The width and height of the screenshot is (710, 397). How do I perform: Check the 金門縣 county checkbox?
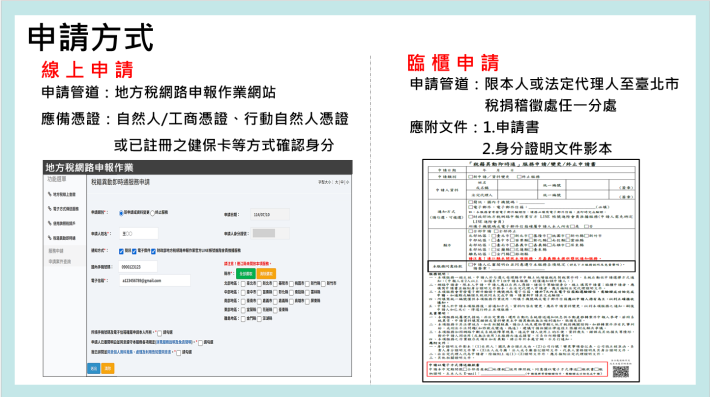243,319
